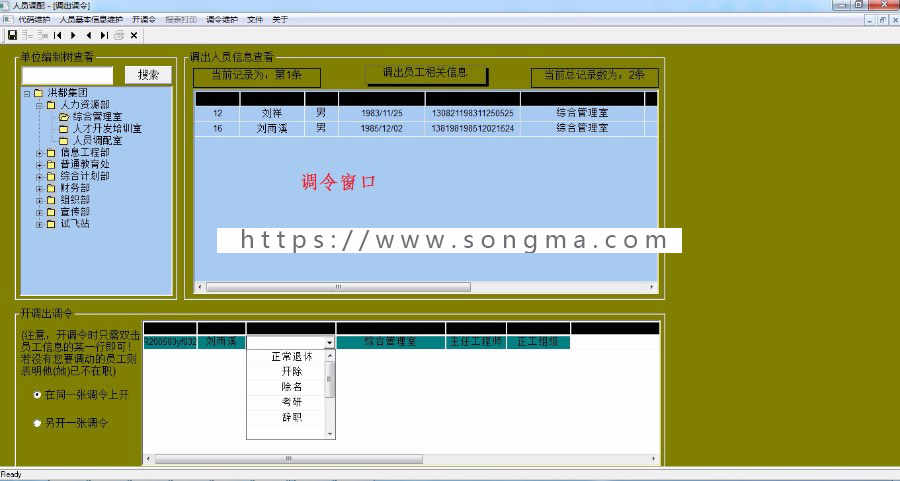This screenshot has height=481, width=900.
Task: Open the 调令维护 menu
Action: click(x=222, y=20)
